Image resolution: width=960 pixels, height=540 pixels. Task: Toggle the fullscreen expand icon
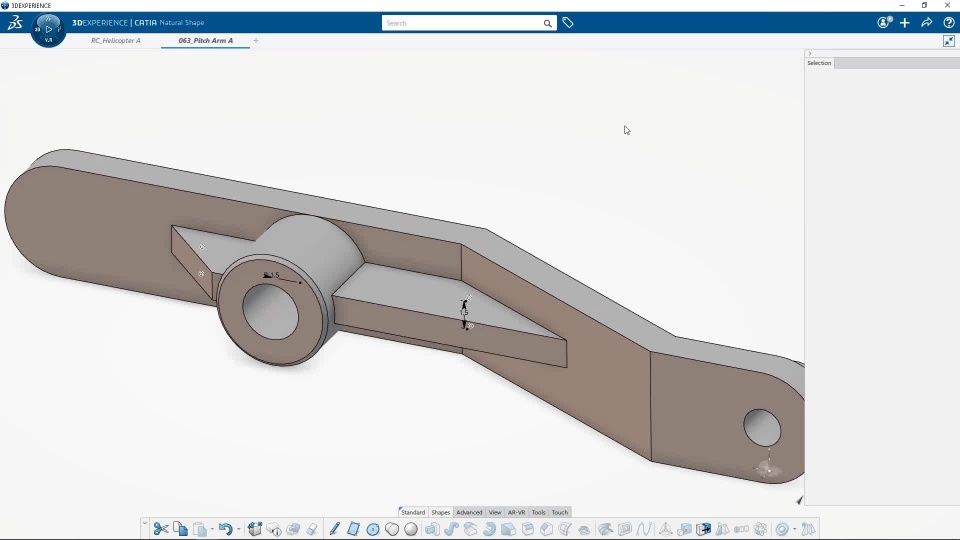click(x=949, y=41)
